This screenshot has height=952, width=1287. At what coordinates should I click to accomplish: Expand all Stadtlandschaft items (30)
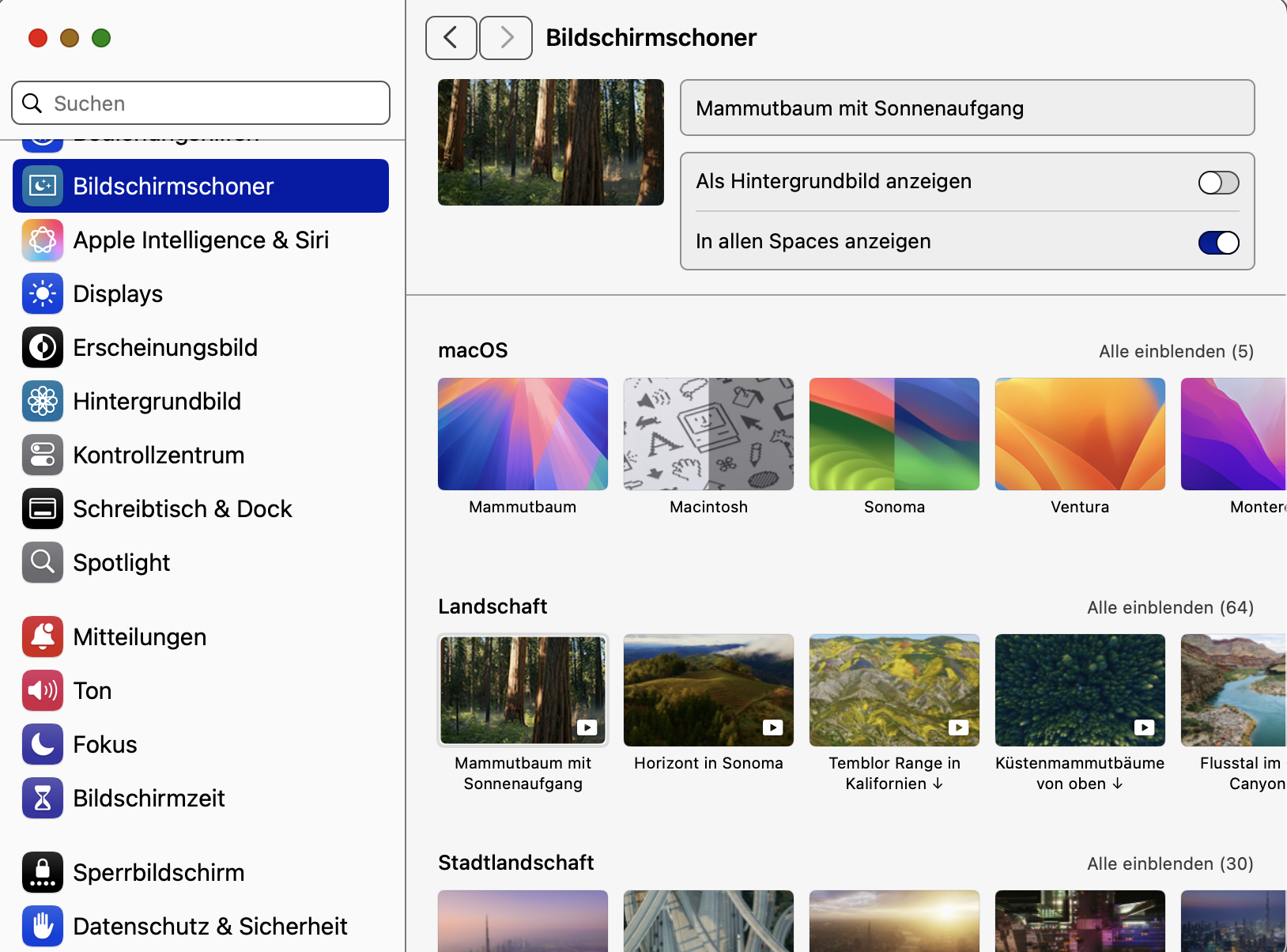click(1170, 864)
